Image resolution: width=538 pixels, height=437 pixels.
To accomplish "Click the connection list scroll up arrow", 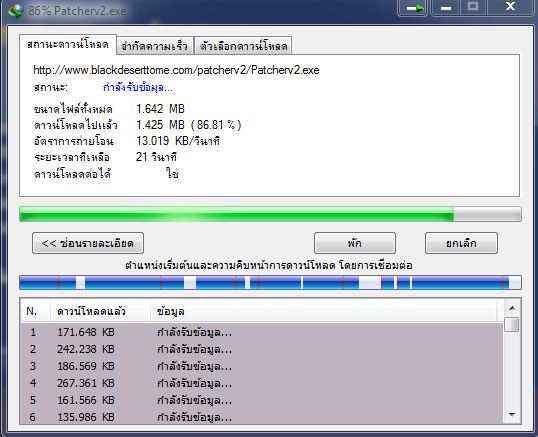I will (512, 308).
